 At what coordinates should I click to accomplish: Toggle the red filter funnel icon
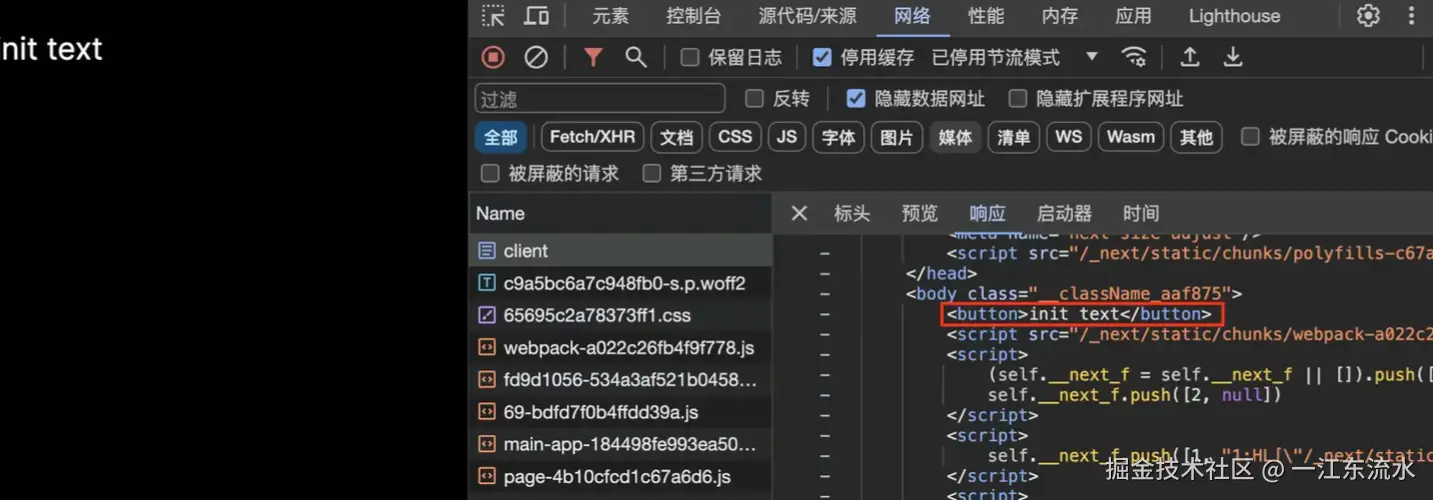593,57
